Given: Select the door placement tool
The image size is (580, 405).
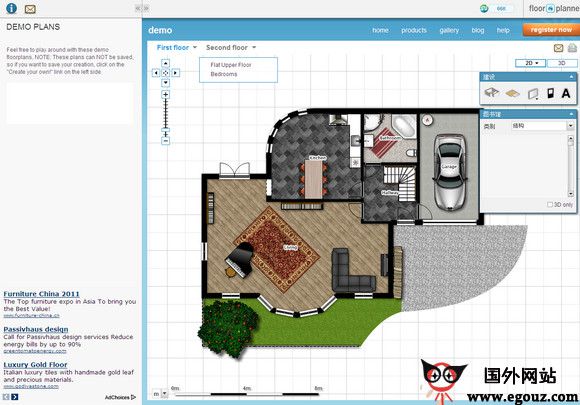Looking at the screenshot, I should point(550,93).
